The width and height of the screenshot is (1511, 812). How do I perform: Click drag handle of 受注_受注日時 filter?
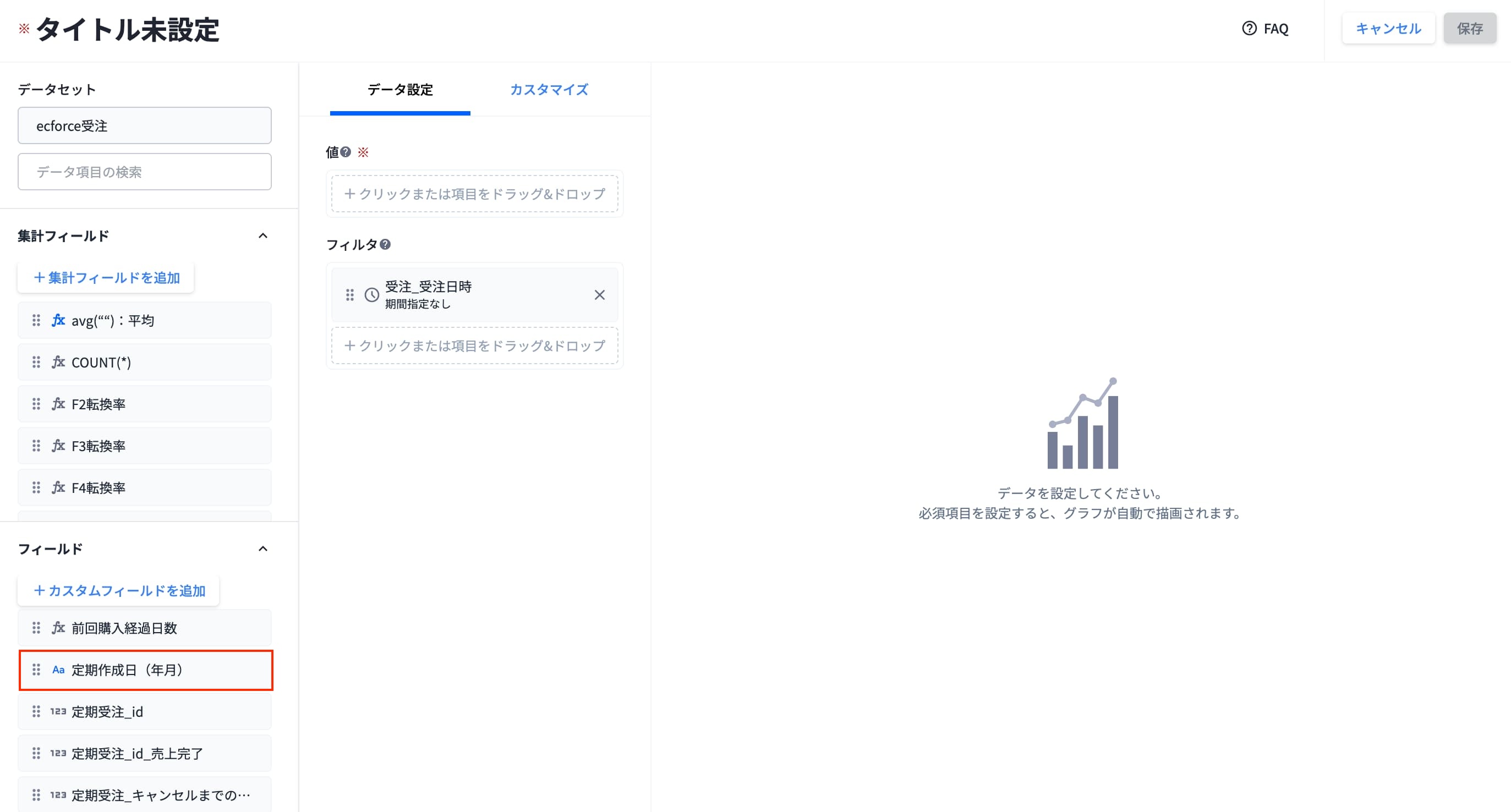pos(349,295)
